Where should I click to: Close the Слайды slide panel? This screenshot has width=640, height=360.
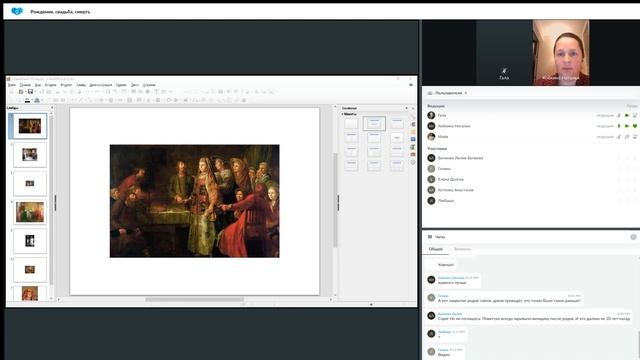tap(51, 108)
